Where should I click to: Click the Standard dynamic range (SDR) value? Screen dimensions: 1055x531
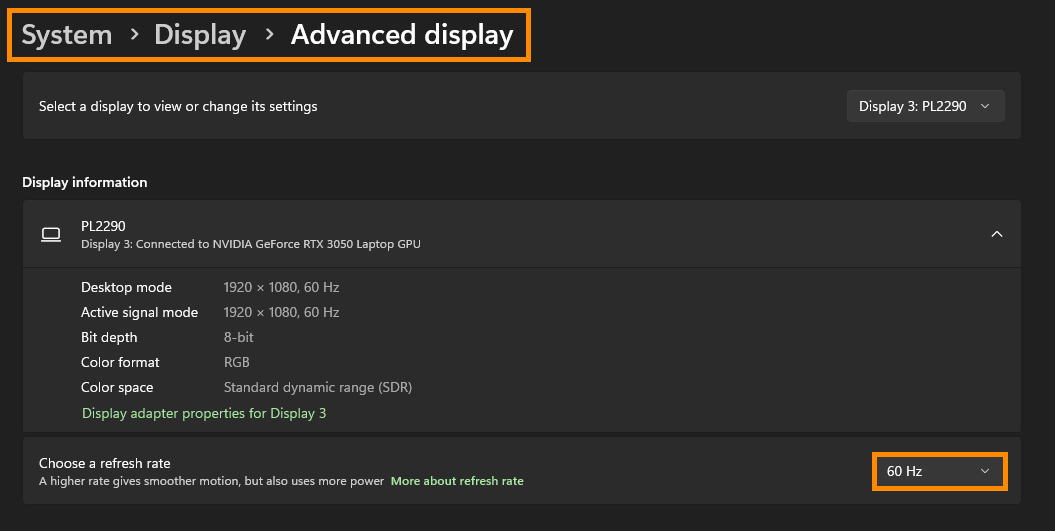pyautogui.click(x=318, y=388)
